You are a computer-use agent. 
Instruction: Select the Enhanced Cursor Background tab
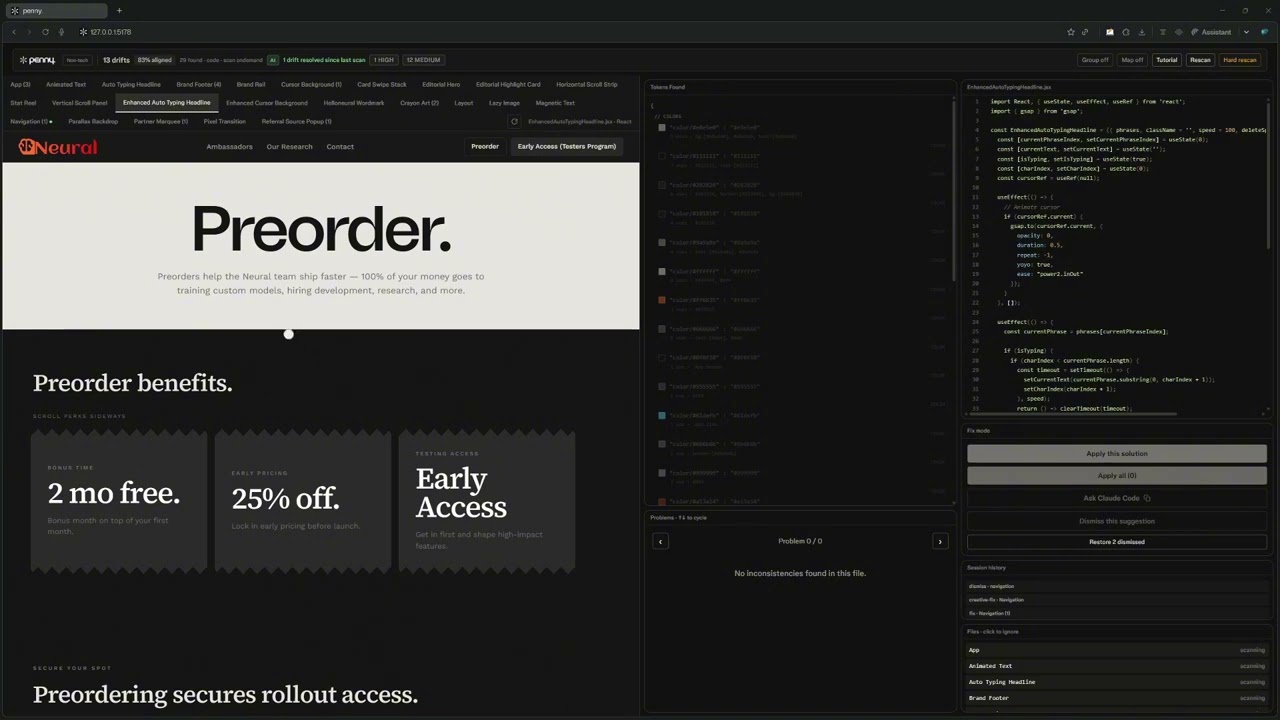tap(267, 103)
